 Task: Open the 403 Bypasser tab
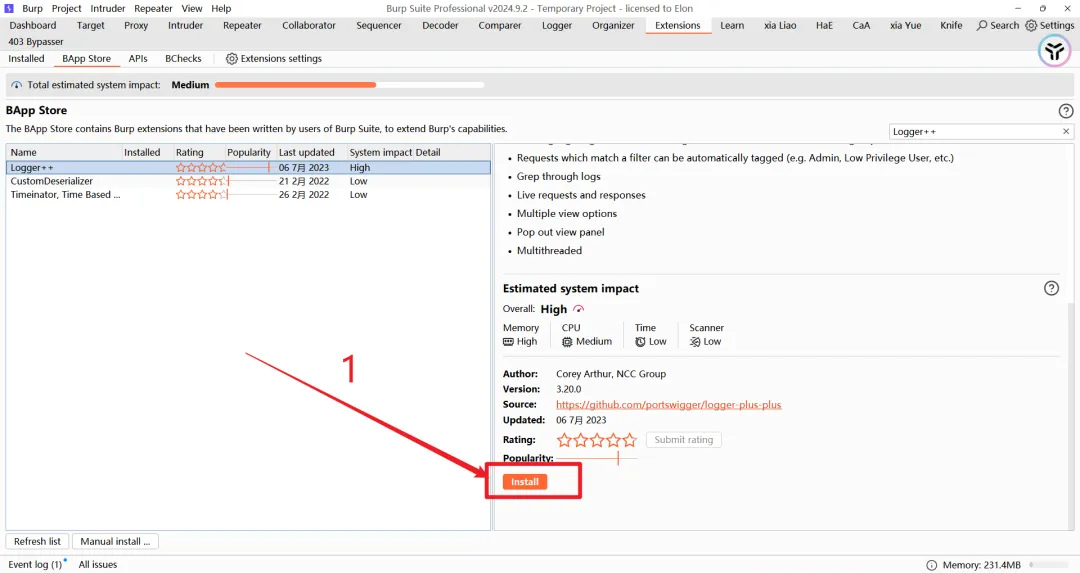tap(36, 42)
